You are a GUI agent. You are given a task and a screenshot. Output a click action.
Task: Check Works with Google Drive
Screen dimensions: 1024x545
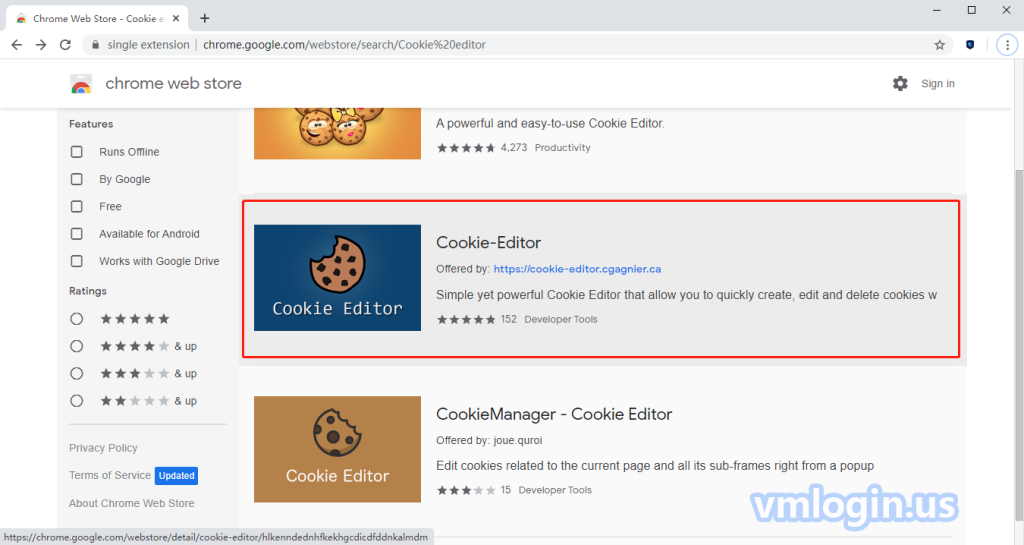[77, 261]
